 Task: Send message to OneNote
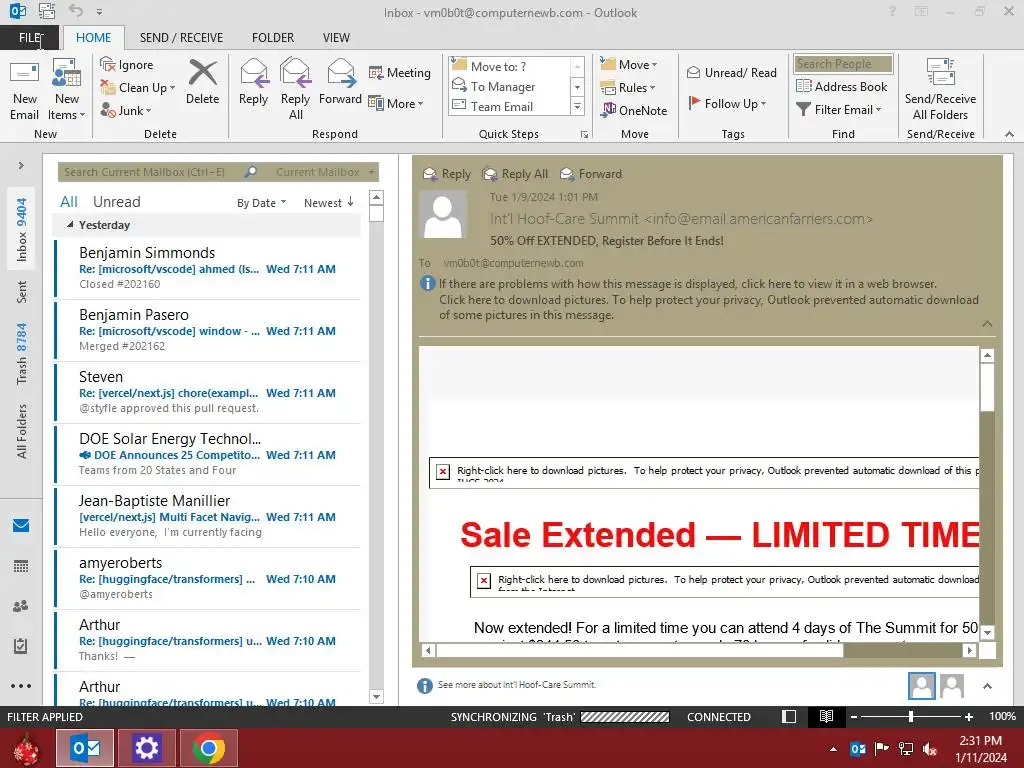[x=634, y=110]
